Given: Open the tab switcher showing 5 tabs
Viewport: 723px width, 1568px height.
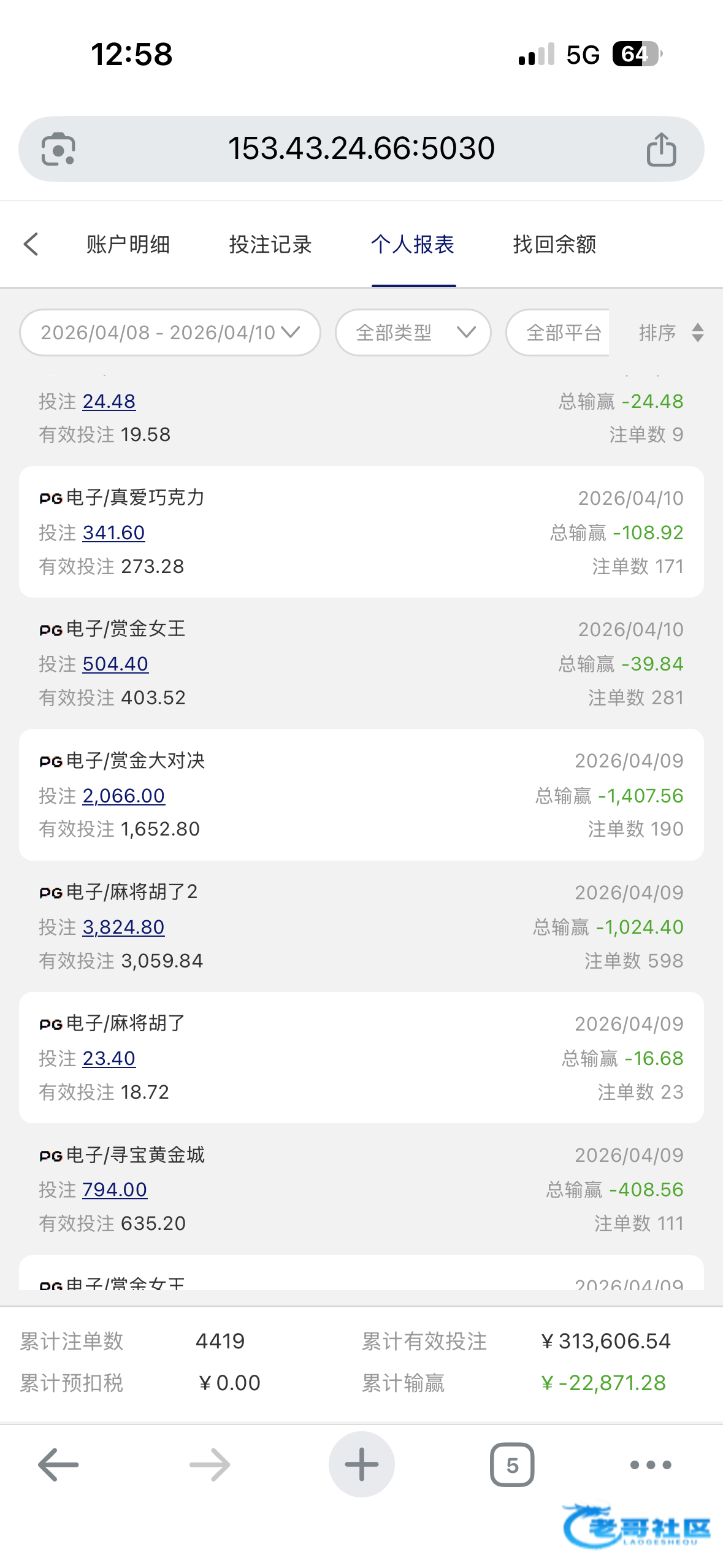Looking at the screenshot, I should point(512,1464).
